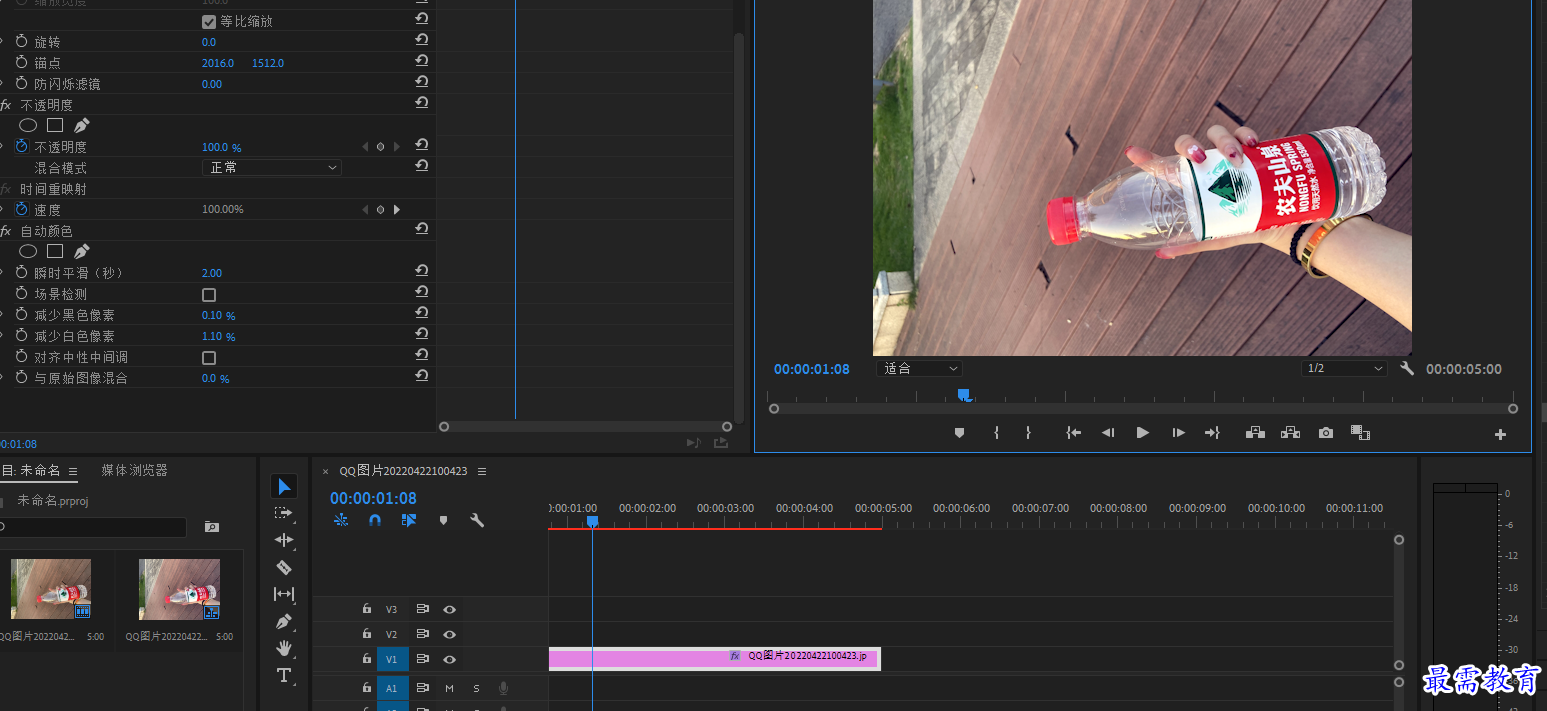1547x711 pixels.
Task: Switch to the 媒体浏览器 tab
Action: tap(134, 470)
